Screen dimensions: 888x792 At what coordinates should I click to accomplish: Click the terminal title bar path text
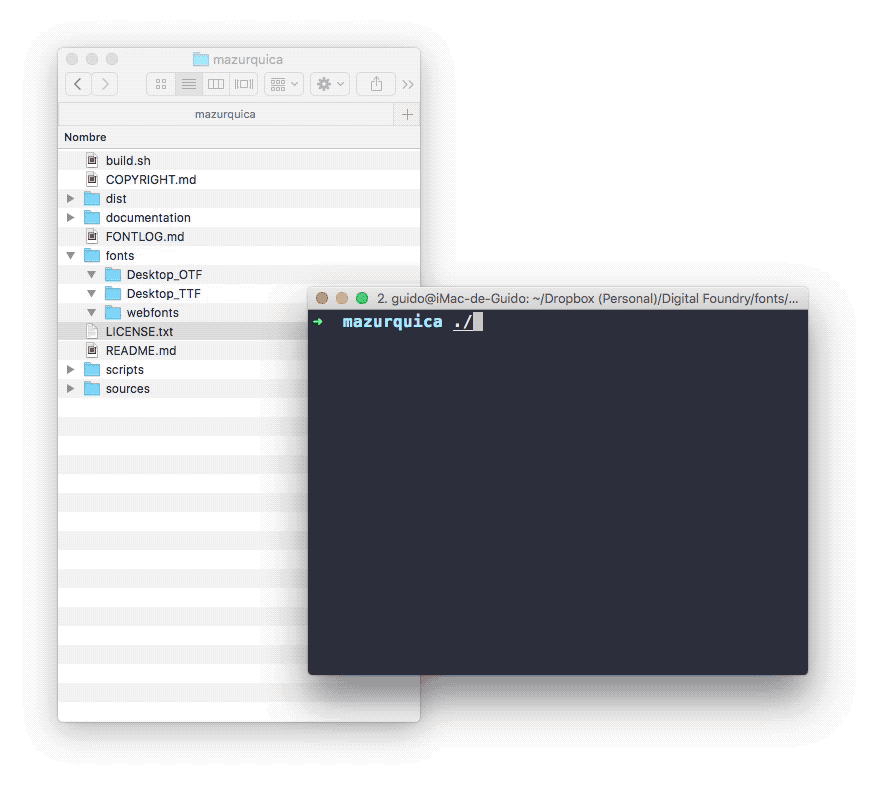[x=587, y=299]
